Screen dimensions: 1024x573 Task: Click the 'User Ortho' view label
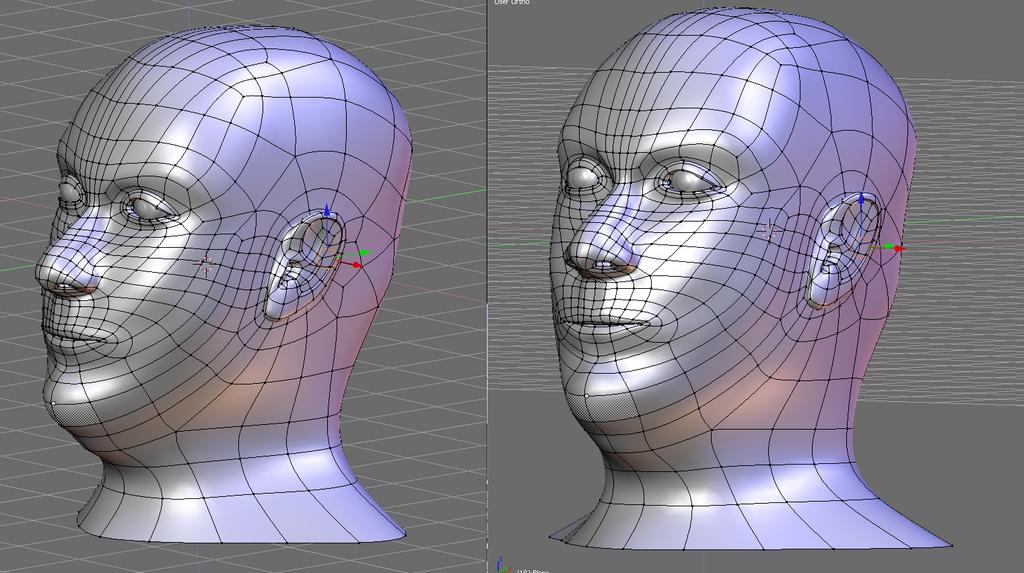(512, 3)
